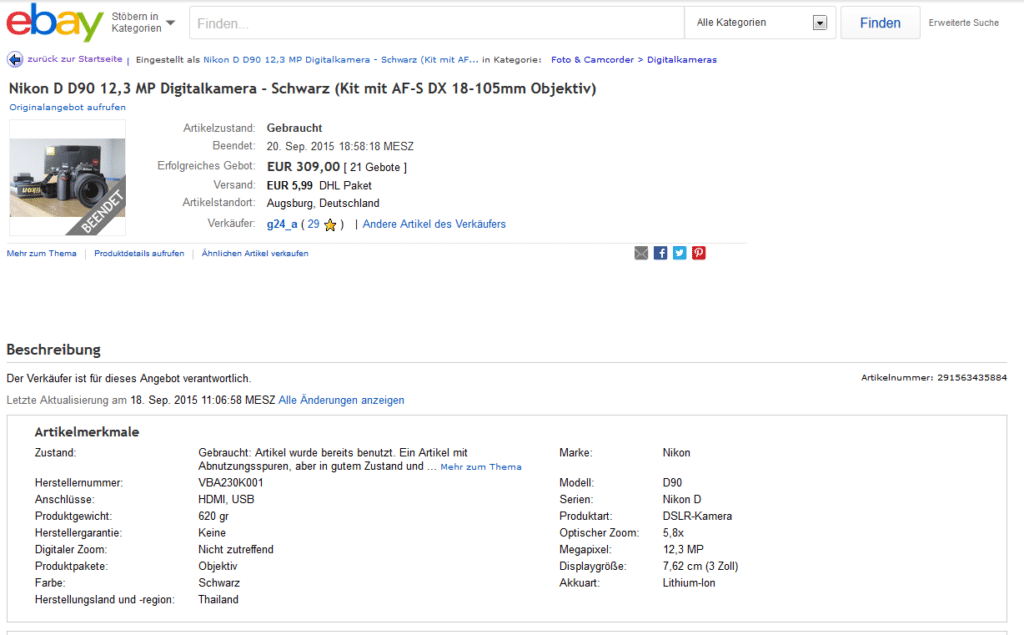The image size is (1024, 635).
Task: View Andere Artikel des Verkäufers
Action: click(x=434, y=224)
